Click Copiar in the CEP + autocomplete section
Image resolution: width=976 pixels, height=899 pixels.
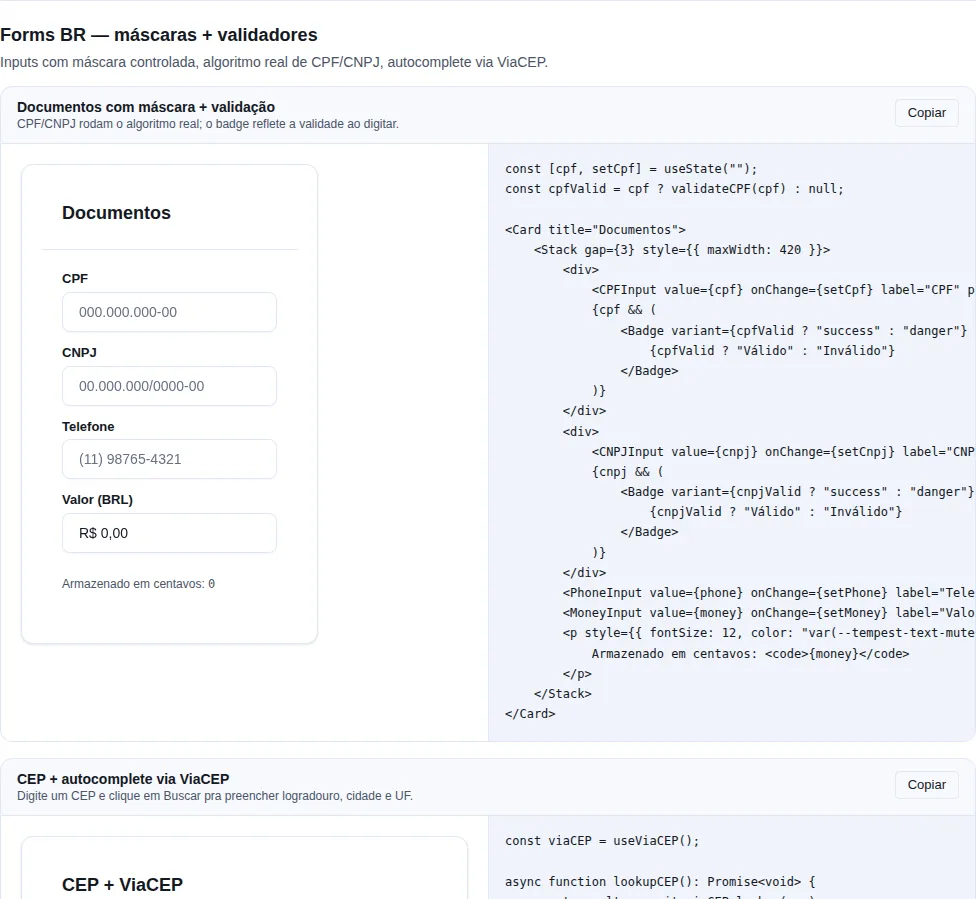(x=926, y=784)
